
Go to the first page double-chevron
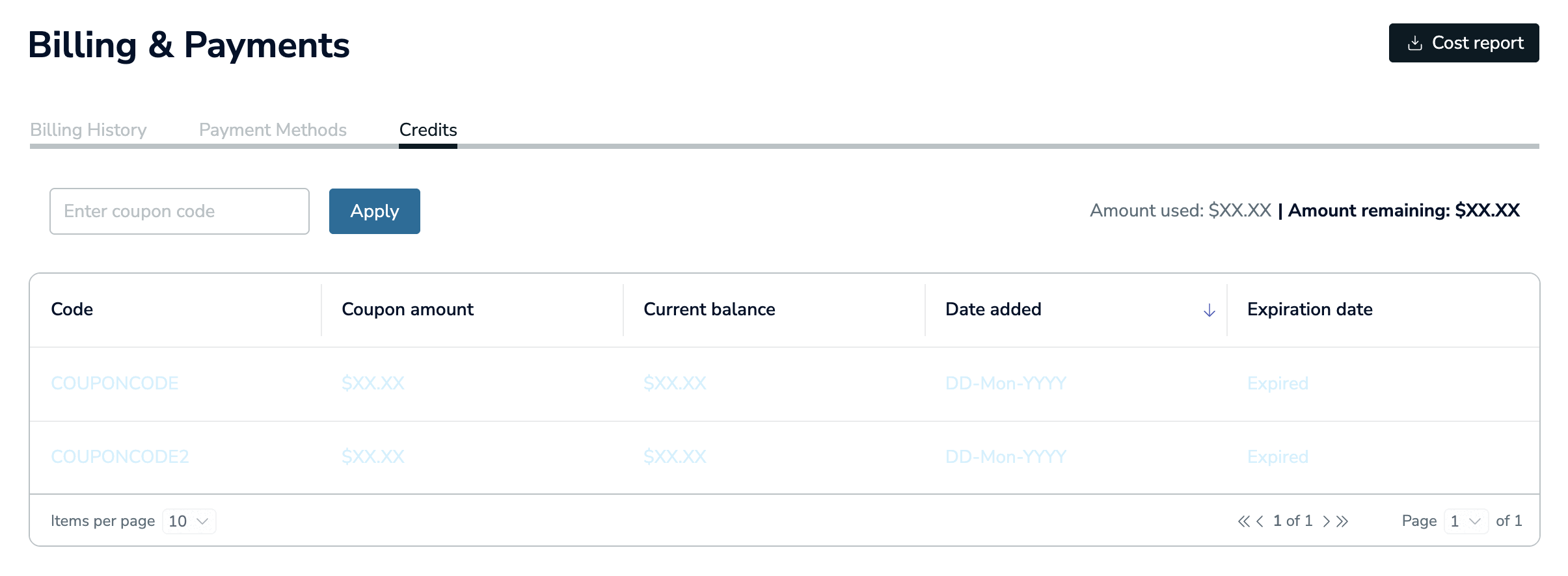pyautogui.click(x=1243, y=521)
